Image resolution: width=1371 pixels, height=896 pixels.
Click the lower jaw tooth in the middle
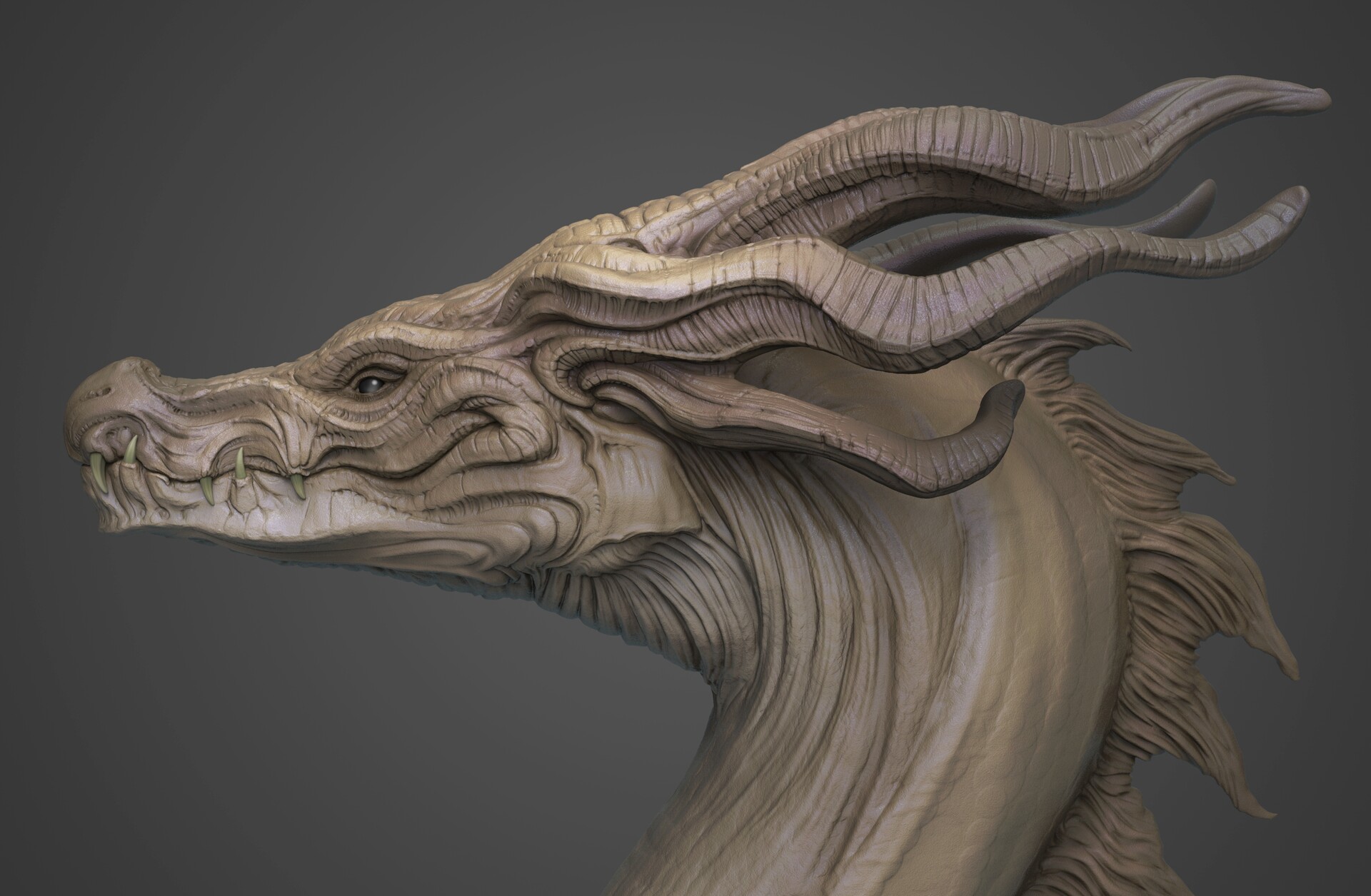(208, 489)
